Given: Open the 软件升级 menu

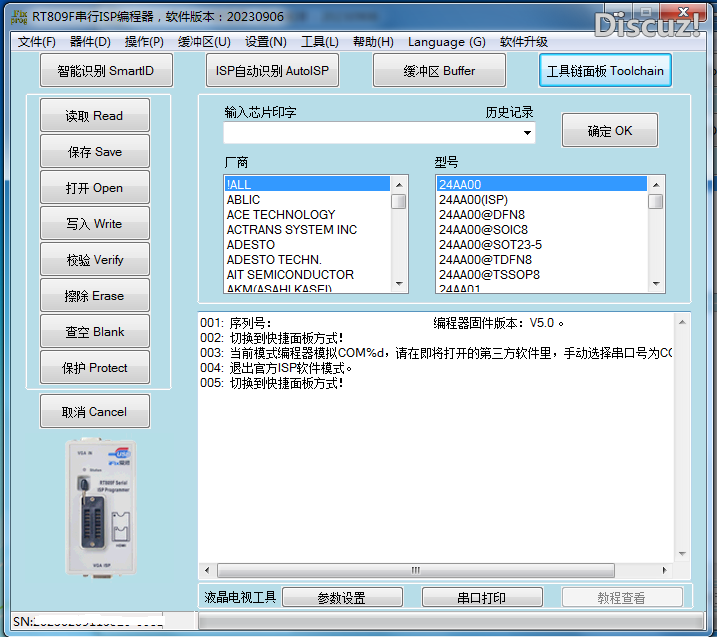Looking at the screenshot, I should click(524, 42).
